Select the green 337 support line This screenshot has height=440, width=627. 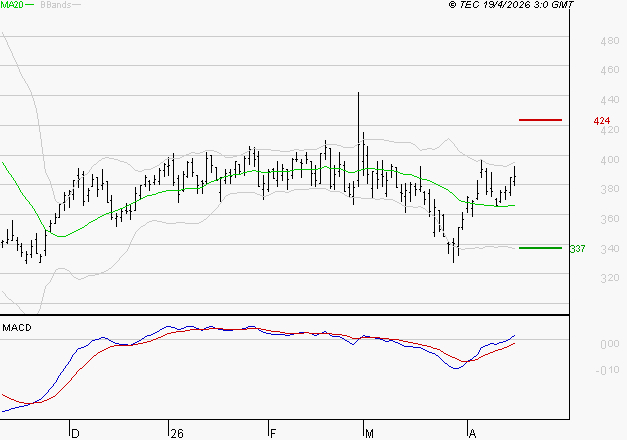pyautogui.click(x=540, y=248)
